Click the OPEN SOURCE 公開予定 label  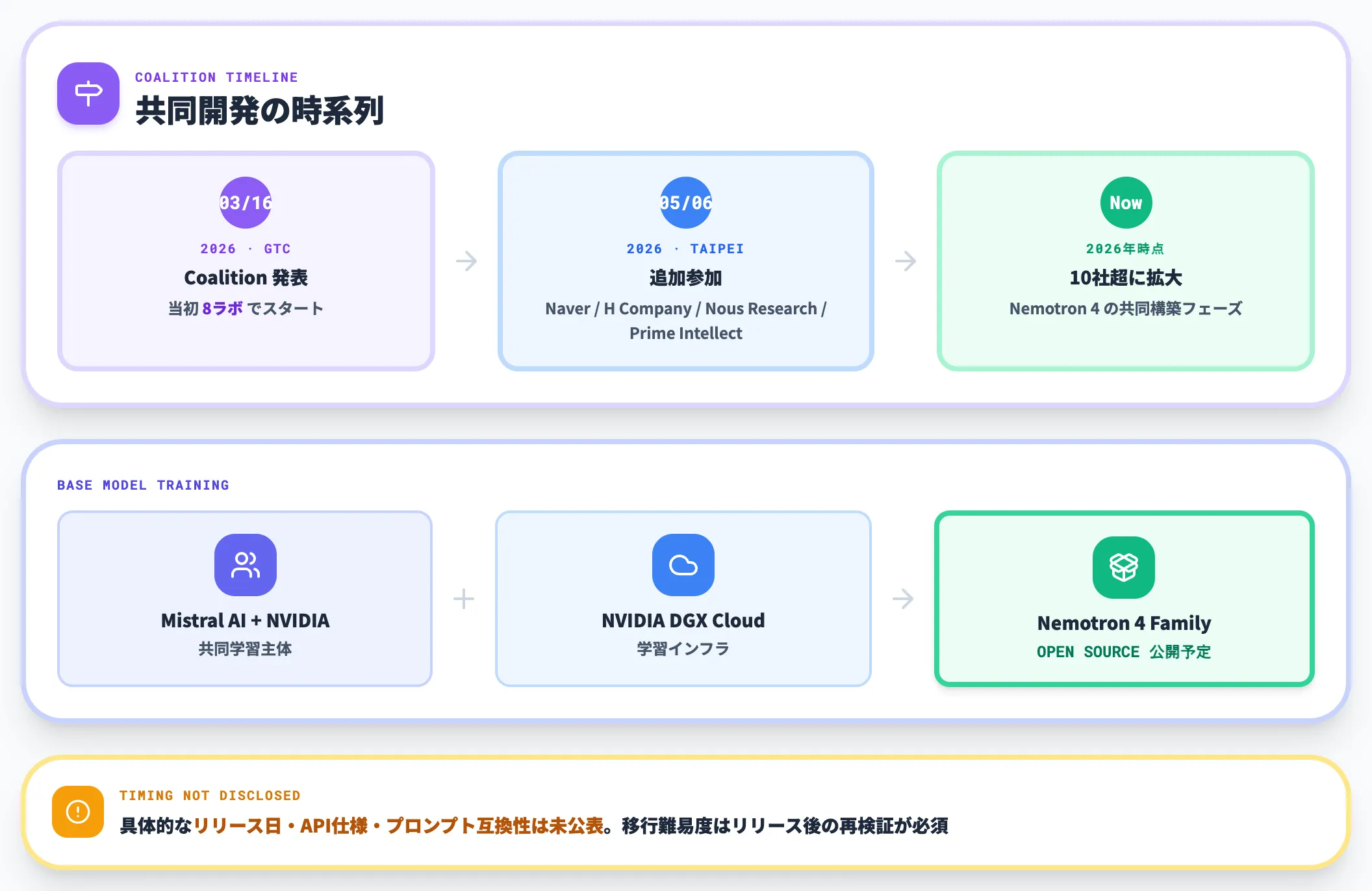point(1124,651)
